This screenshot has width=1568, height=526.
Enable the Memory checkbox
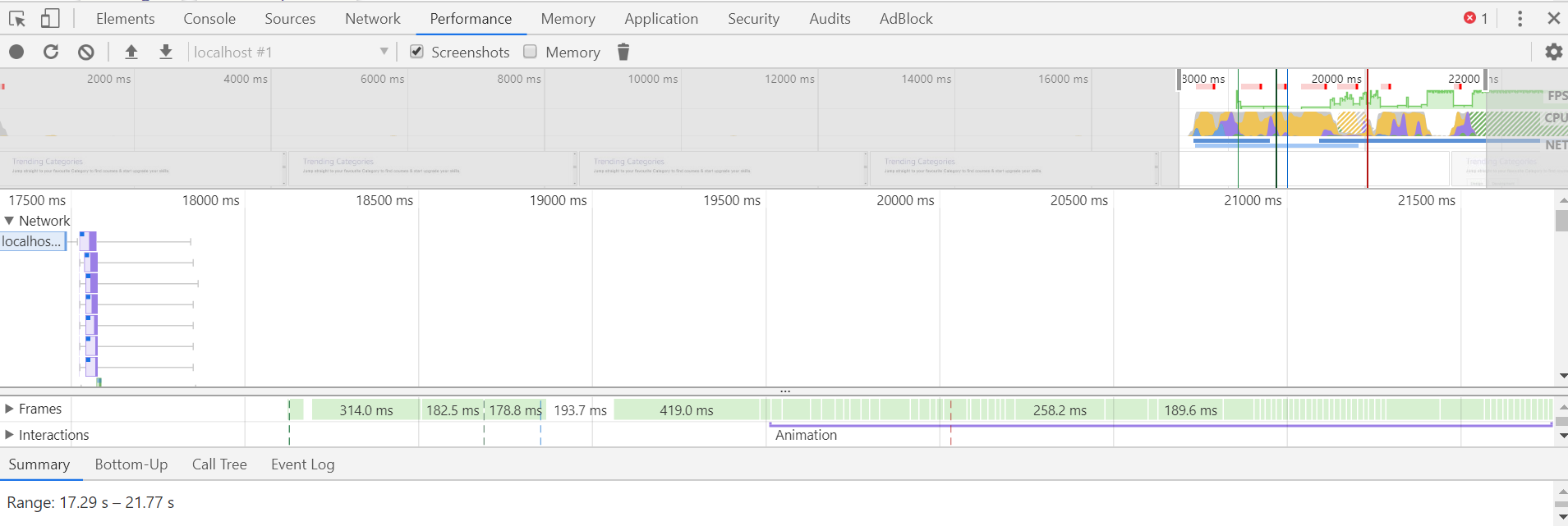point(531,52)
